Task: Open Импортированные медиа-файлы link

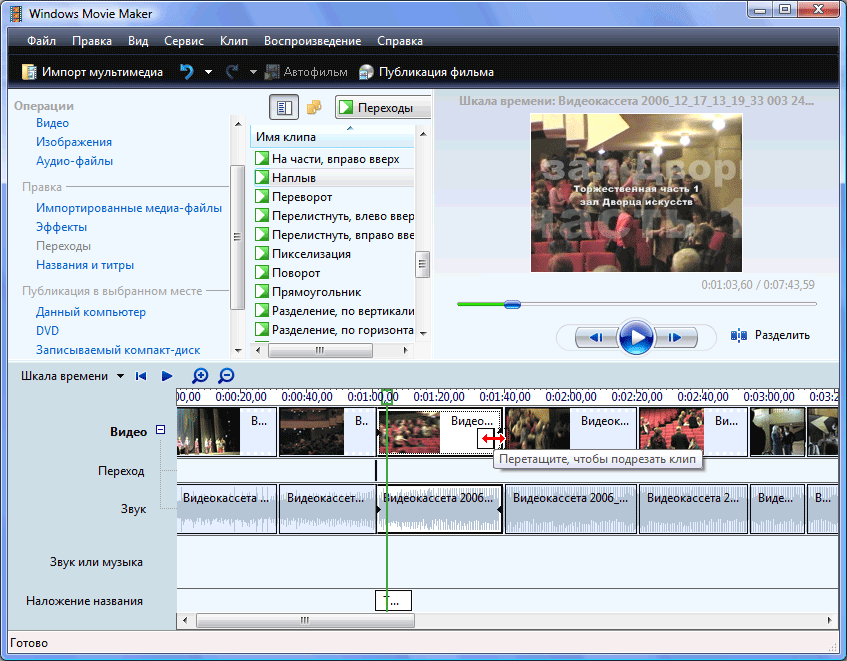Action: 129,208
